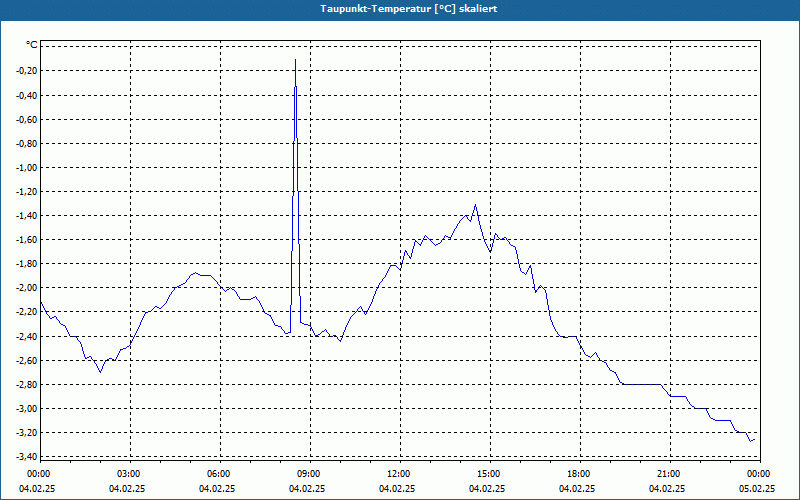Click the -2,40 y-axis value

point(27,337)
